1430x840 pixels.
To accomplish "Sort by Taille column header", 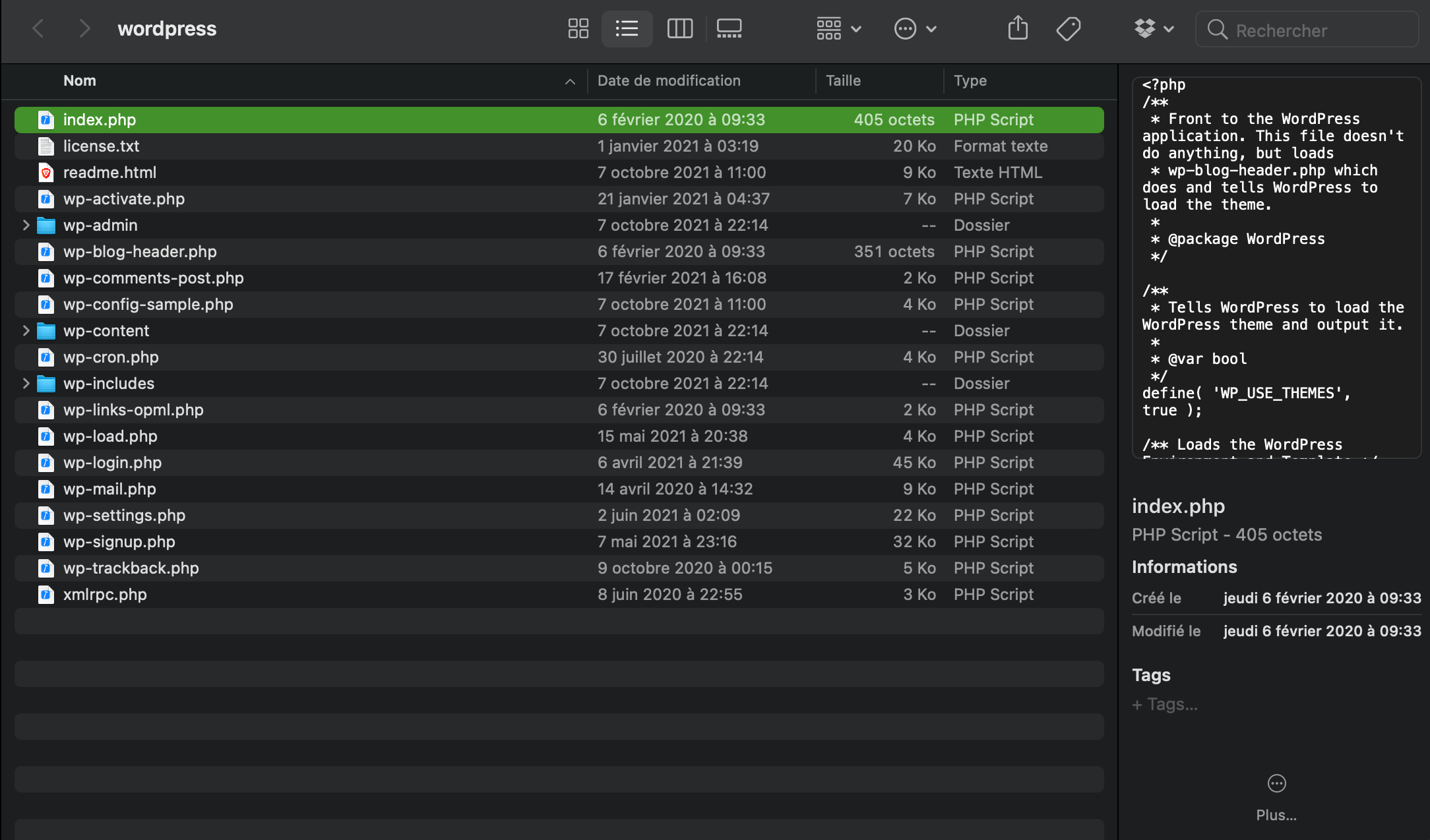I will [x=843, y=80].
